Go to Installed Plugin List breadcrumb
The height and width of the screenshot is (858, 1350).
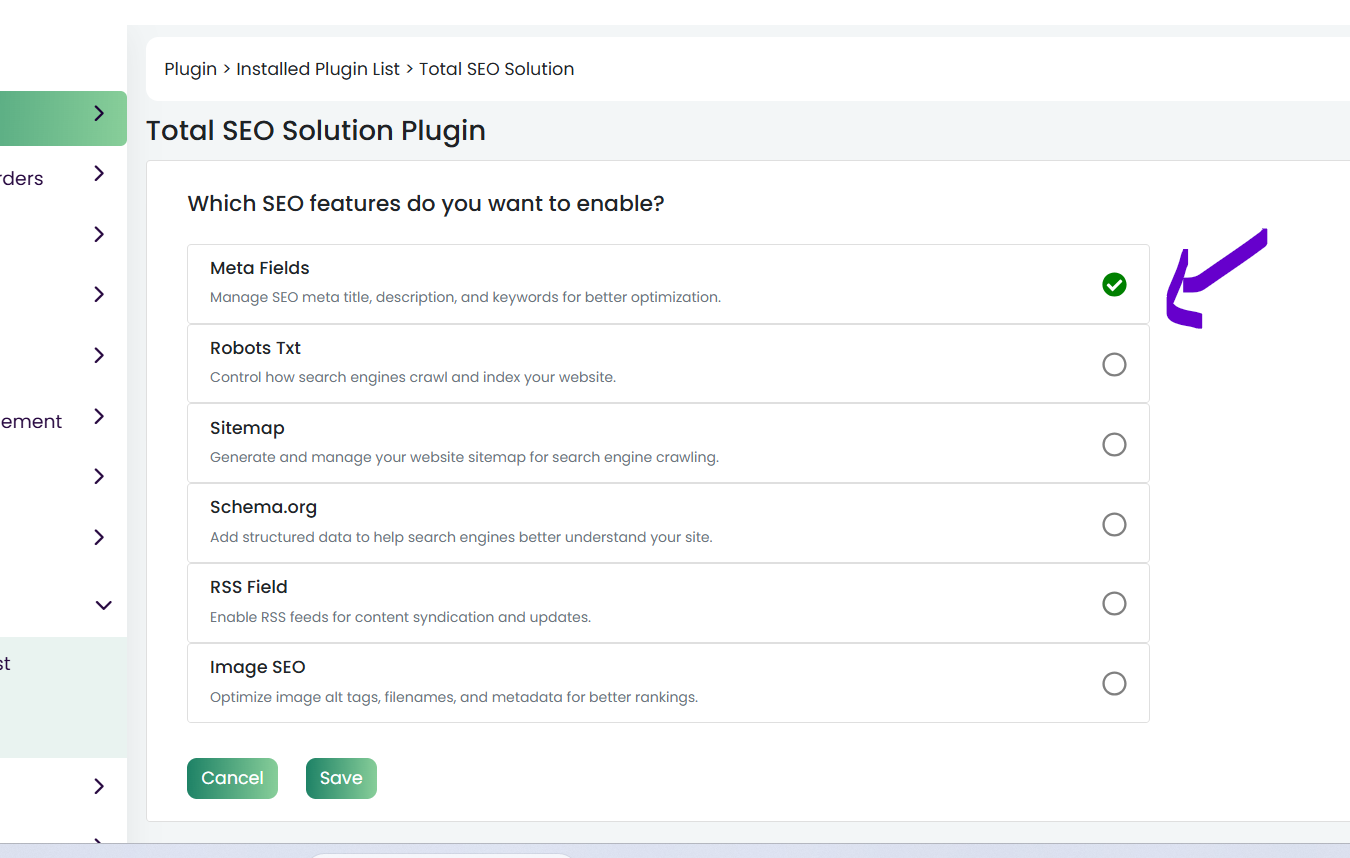pyautogui.click(x=318, y=69)
